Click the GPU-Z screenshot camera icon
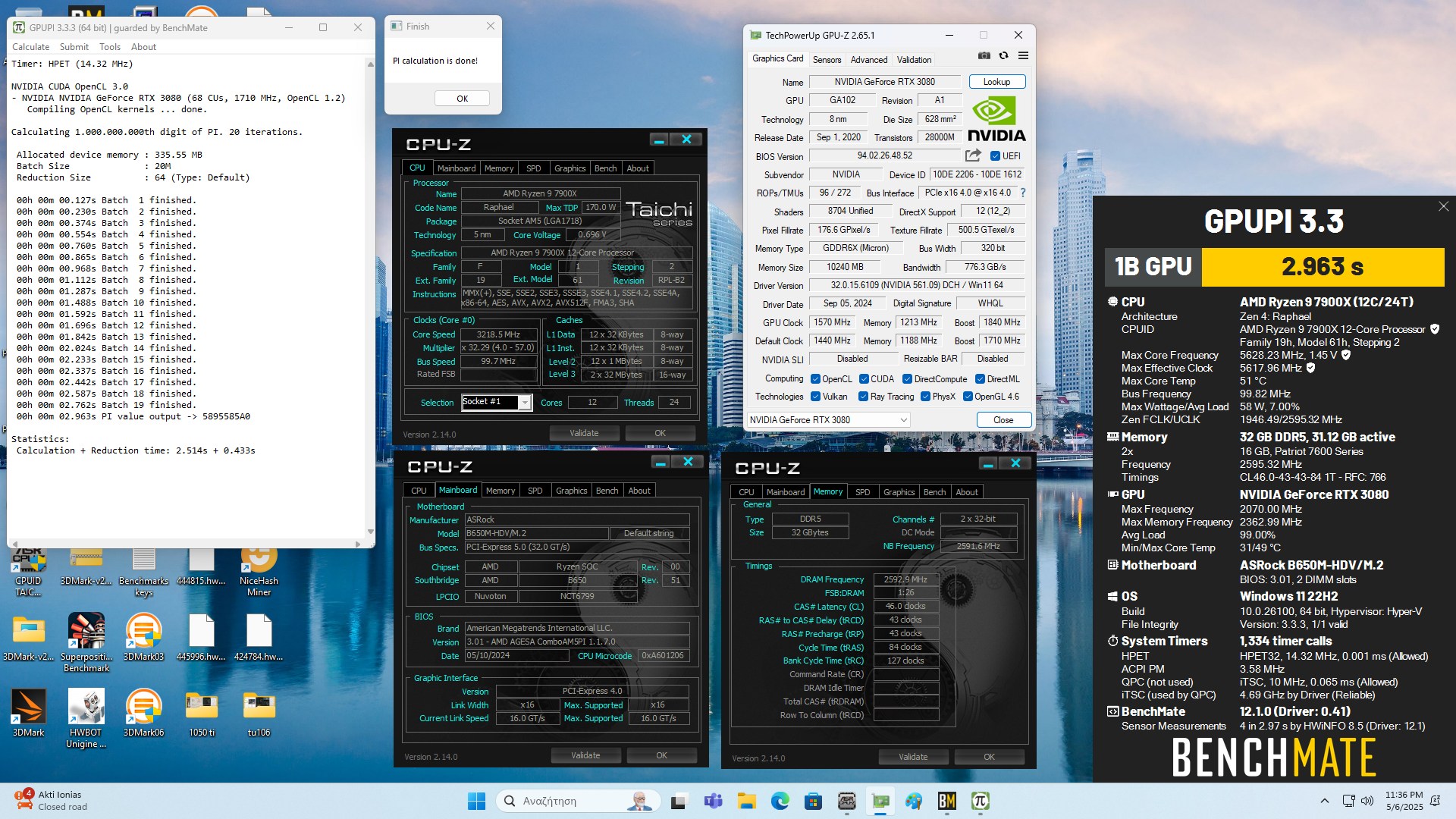The image size is (1456, 819). tap(984, 56)
